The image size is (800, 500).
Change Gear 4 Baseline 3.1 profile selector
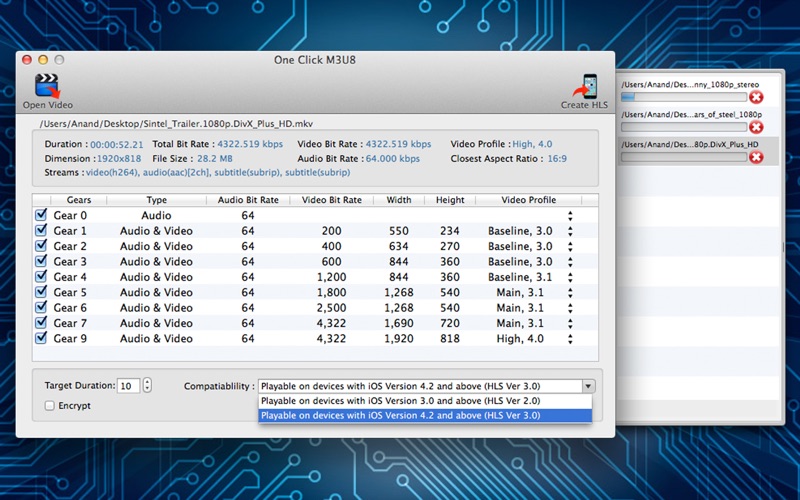click(x=570, y=277)
